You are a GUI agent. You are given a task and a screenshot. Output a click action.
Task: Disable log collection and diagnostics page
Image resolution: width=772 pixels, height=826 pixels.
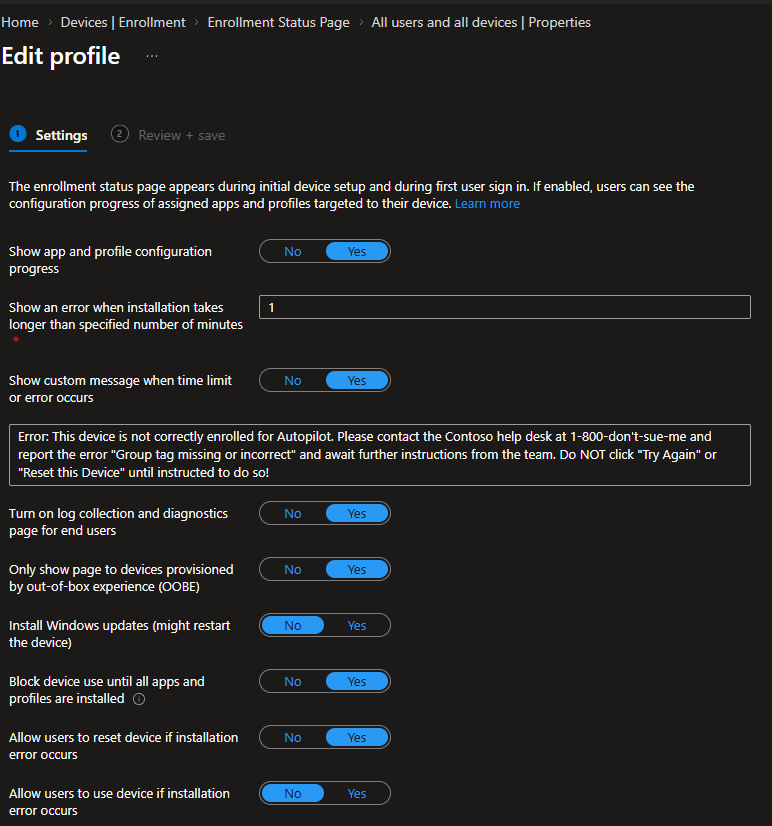[293, 514]
